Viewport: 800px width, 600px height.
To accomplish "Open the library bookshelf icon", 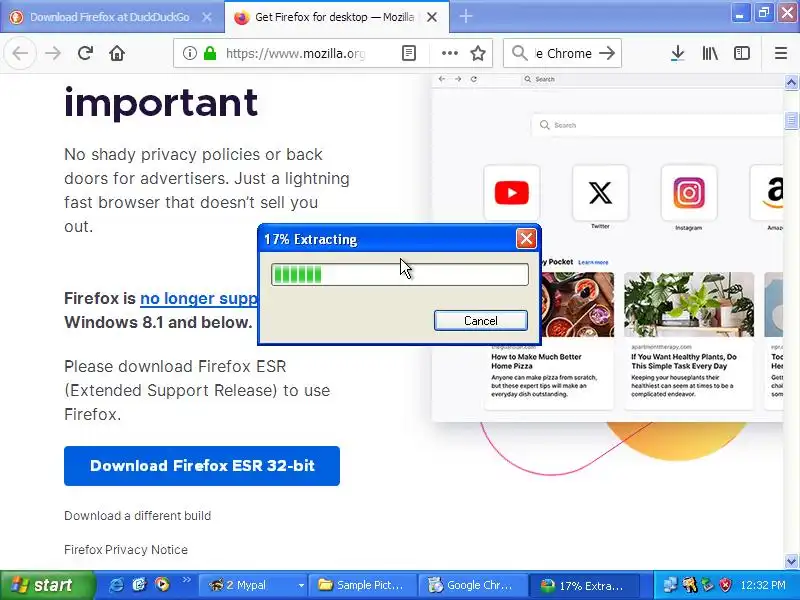I will point(710,53).
